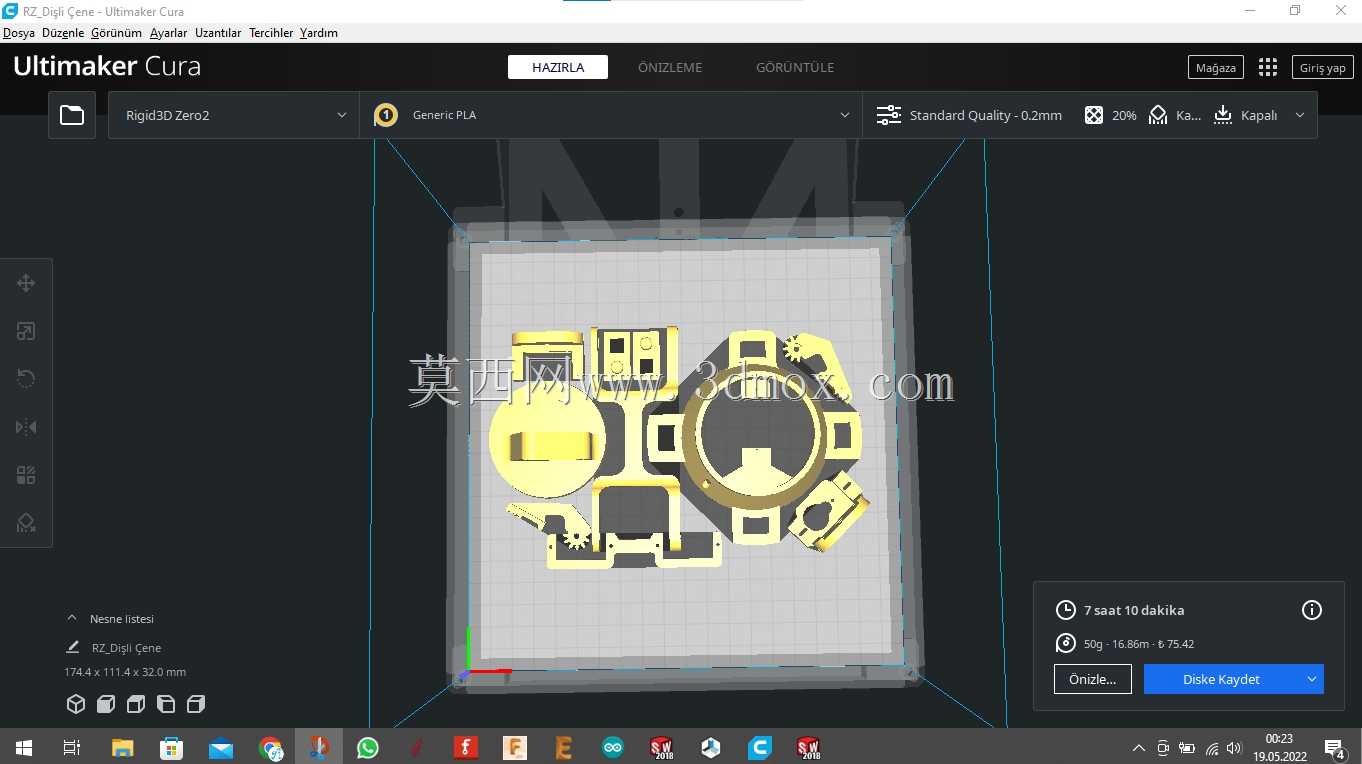
Task: Select the Move tool in left toolbar
Action: click(x=26, y=283)
